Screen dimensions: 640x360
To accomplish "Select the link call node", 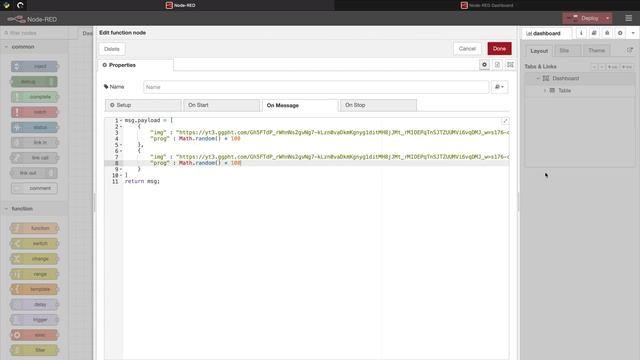I will [x=34, y=158].
